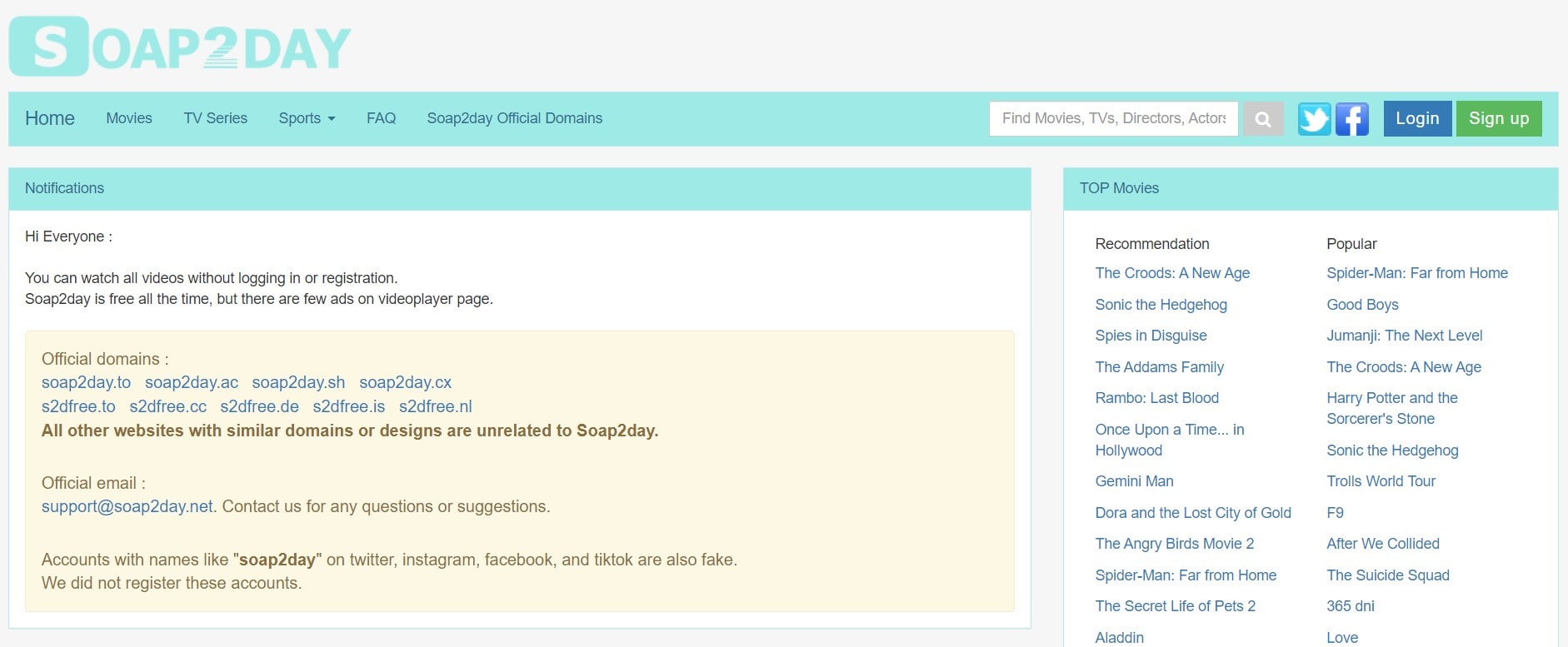This screenshot has height=647, width=1568.
Task: Open Spider-Man: Far from Home under Popular
Action: click(1417, 273)
